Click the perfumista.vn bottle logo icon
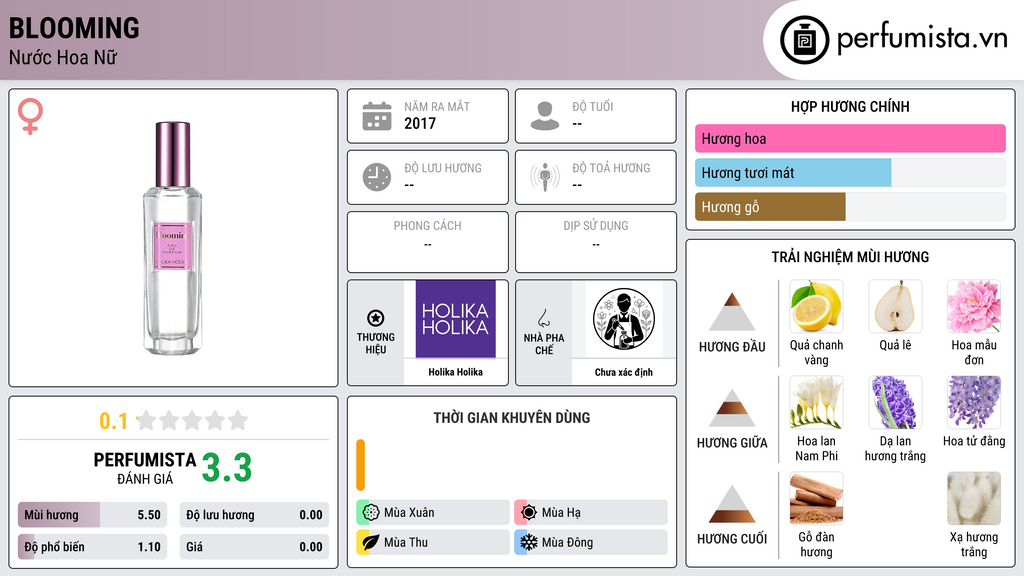The height and width of the screenshot is (576, 1024). pos(804,40)
